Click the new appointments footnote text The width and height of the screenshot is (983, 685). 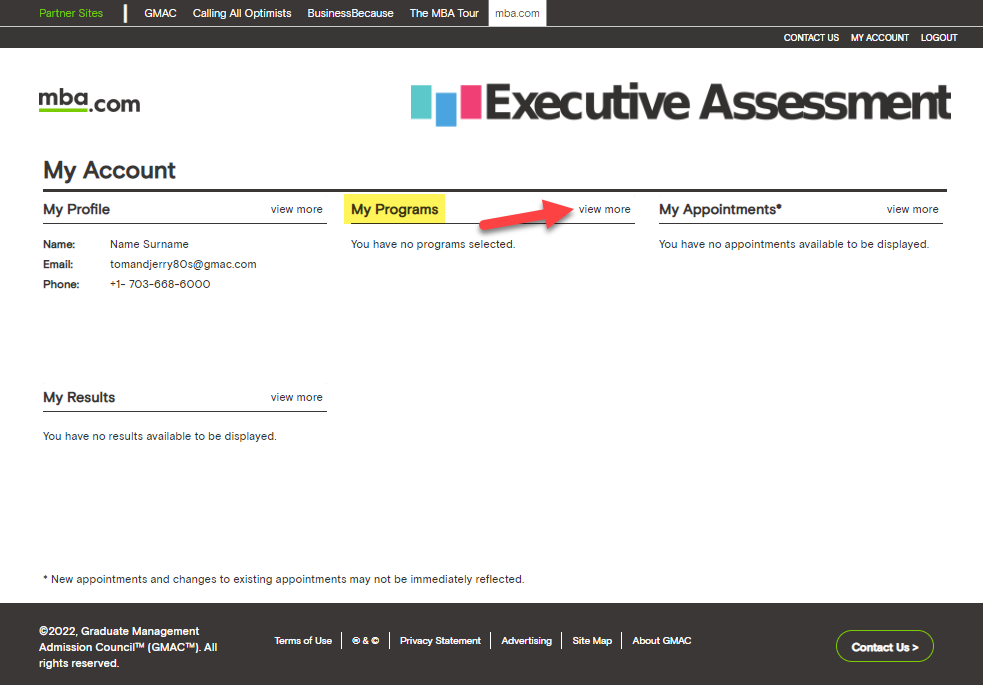283,579
